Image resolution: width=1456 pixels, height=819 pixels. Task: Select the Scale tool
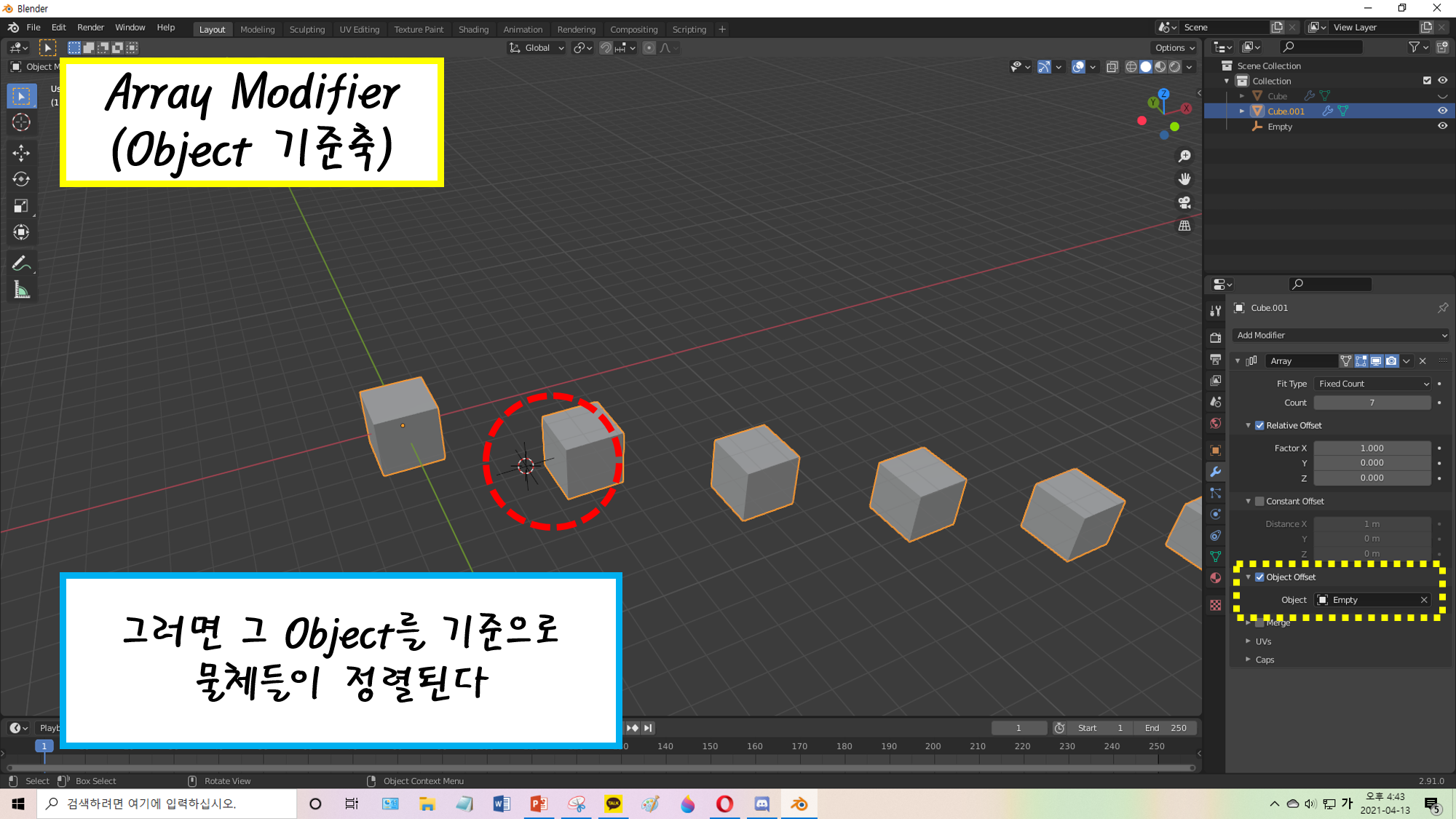point(21,206)
